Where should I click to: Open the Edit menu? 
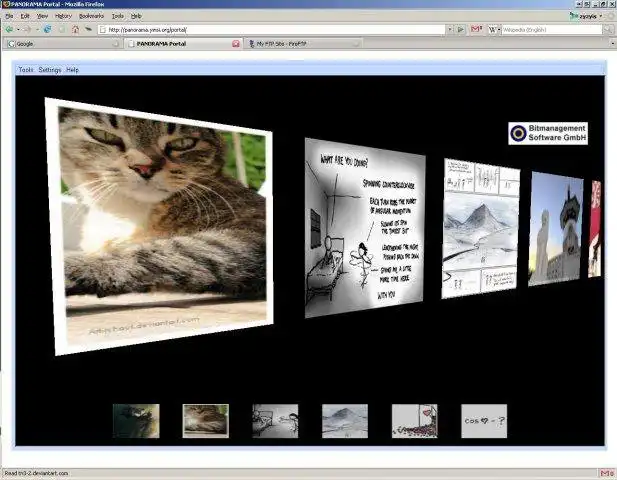click(x=25, y=16)
